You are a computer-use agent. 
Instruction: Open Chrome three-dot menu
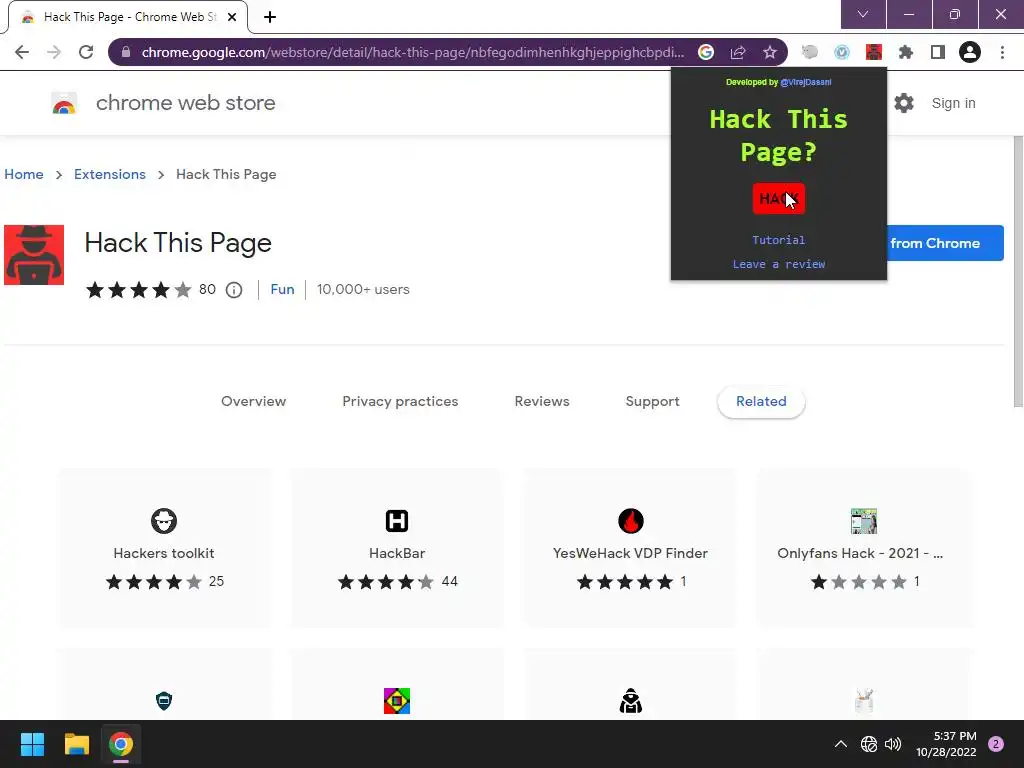[1002, 52]
